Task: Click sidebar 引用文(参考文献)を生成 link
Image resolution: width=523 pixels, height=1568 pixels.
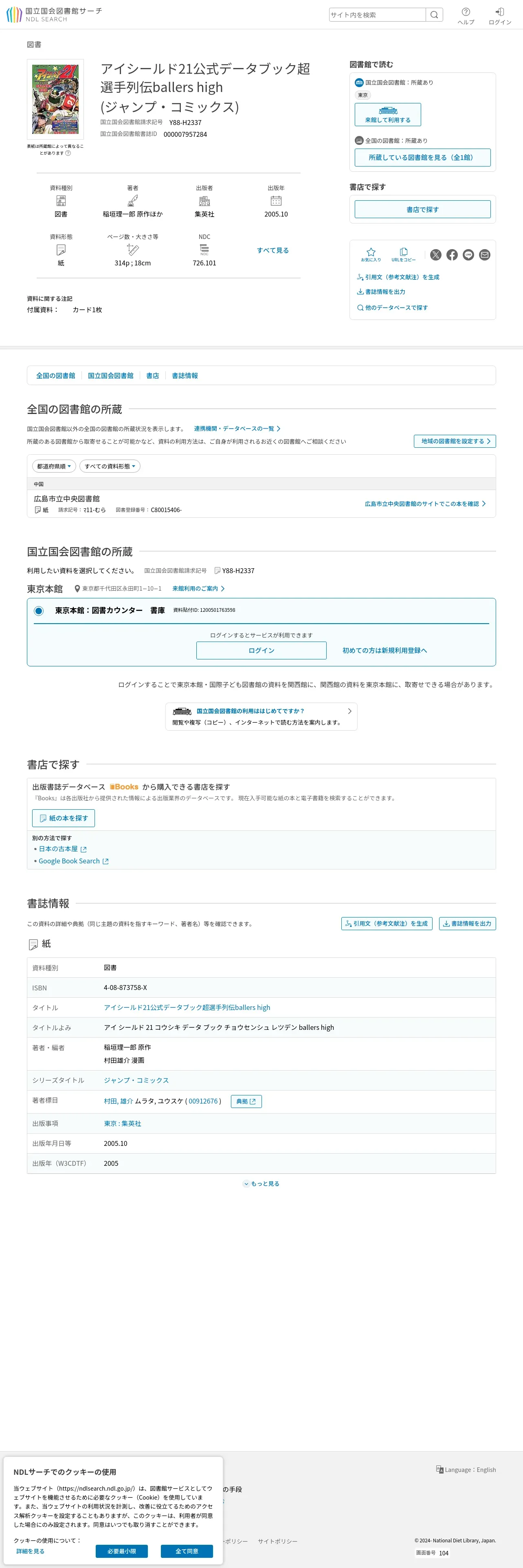Action: point(398,277)
